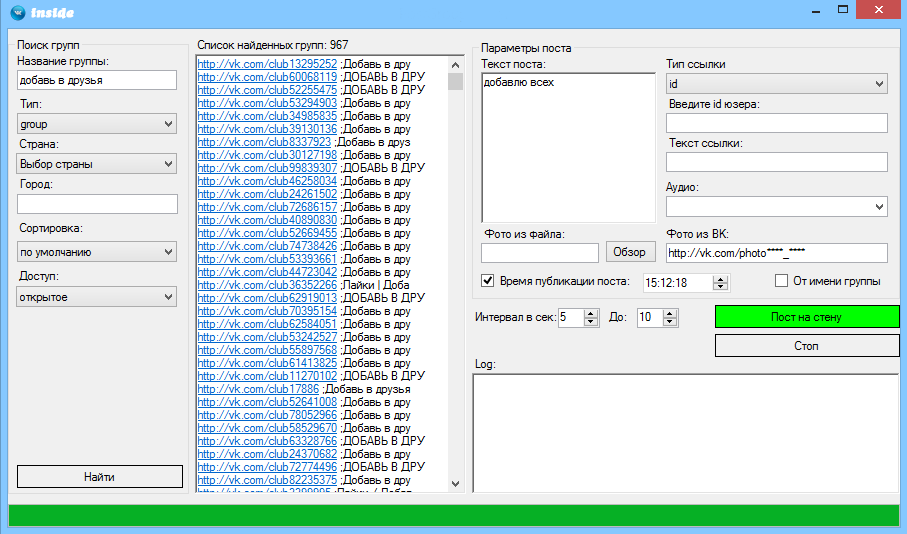Increase publication time with up arrow
The width and height of the screenshot is (907, 534).
(720, 279)
